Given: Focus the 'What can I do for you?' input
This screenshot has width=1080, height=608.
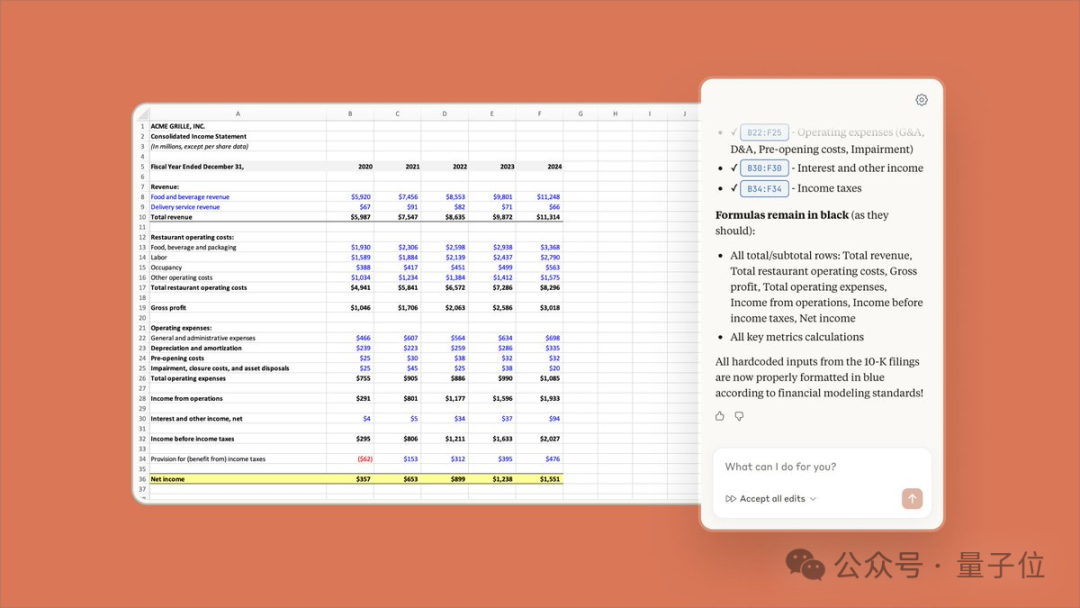Looking at the screenshot, I should [820, 467].
